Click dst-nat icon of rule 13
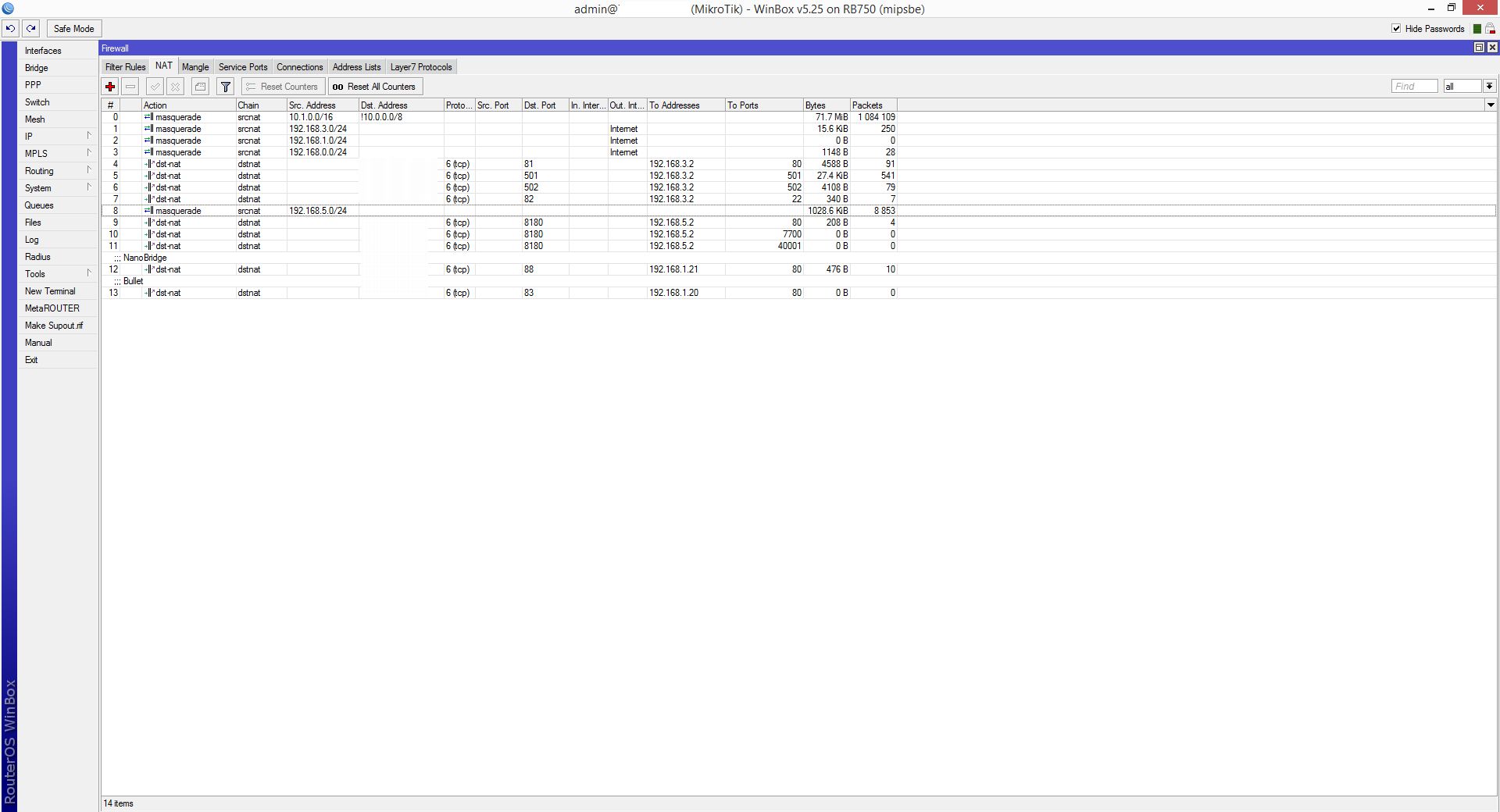Screen dimensions: 1500x812 click(x=149, y=293)
